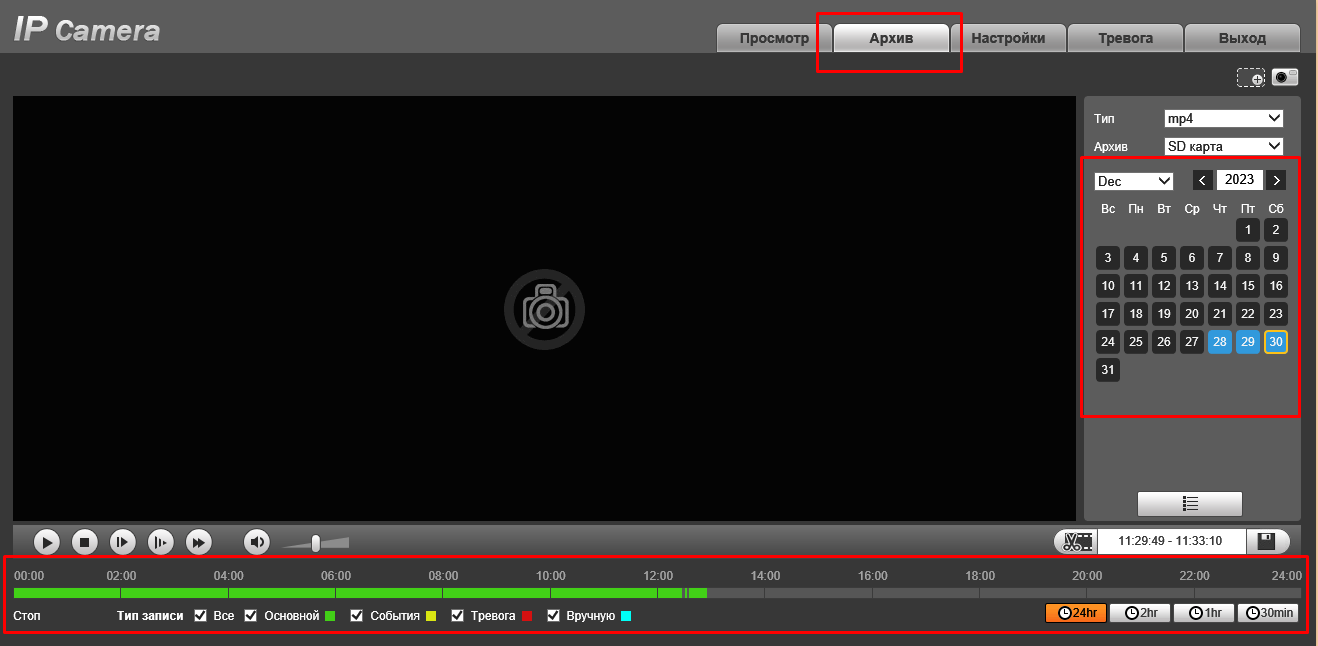
Task: Click the video playback area
Action: 544,308
